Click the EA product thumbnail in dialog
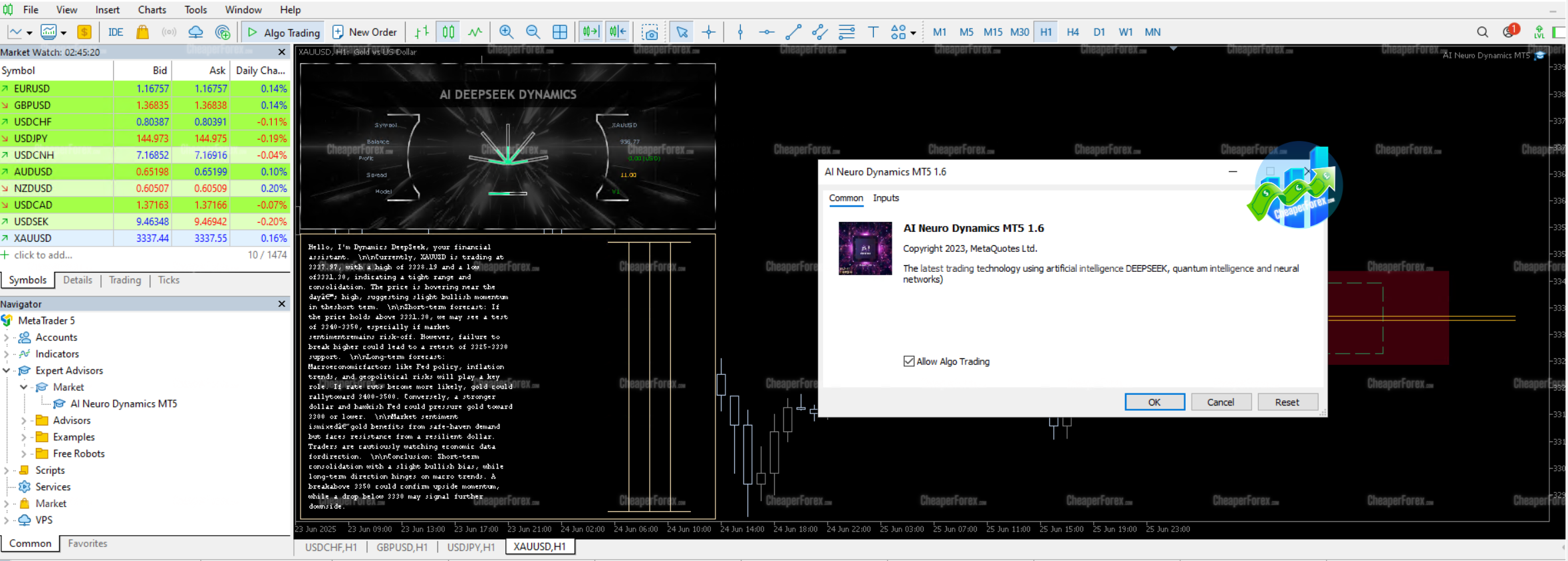 click(865, 249)
